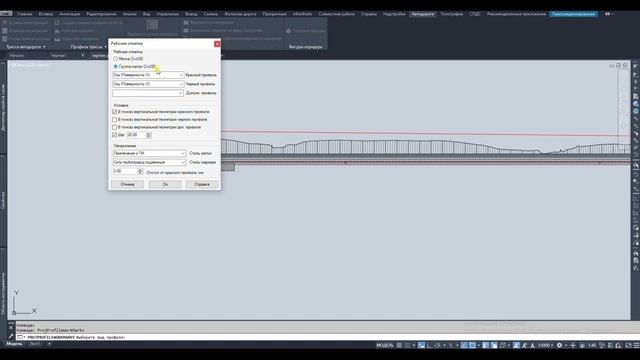This screenshot has height=360, width=640.
Task: Toggle the Шаг checkbox
Action: [x=115, y=135]
